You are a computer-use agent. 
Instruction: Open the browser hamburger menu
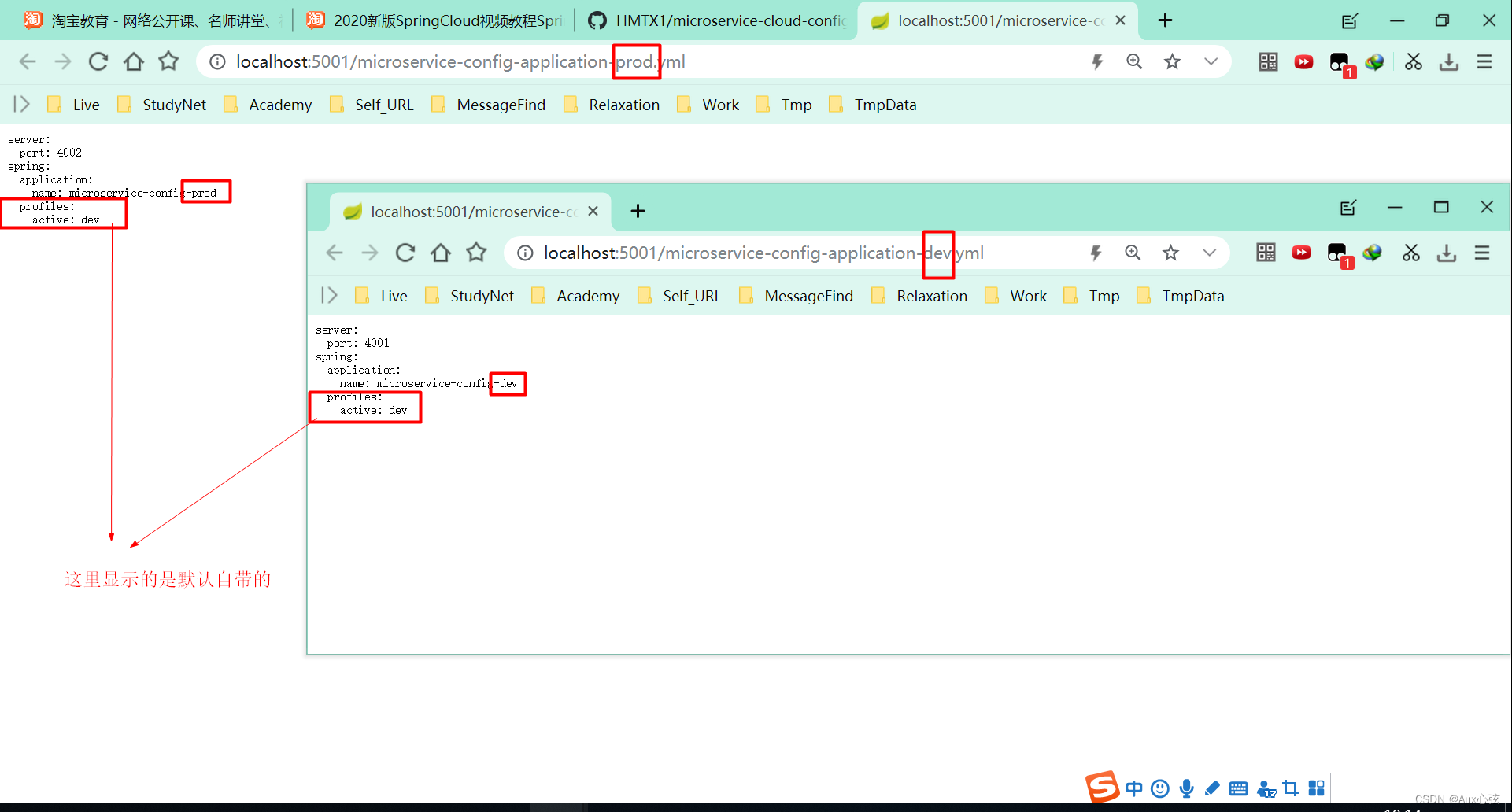pos(1484,61)
